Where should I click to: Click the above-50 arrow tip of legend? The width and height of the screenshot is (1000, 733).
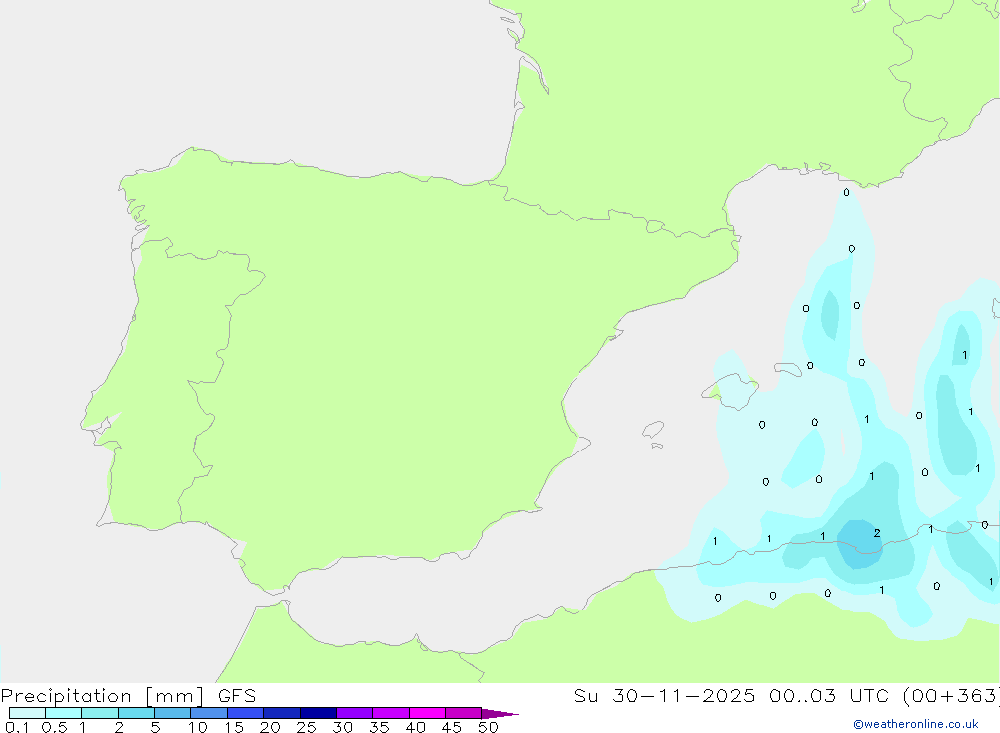pyautogui.click(x=500, y=713)
